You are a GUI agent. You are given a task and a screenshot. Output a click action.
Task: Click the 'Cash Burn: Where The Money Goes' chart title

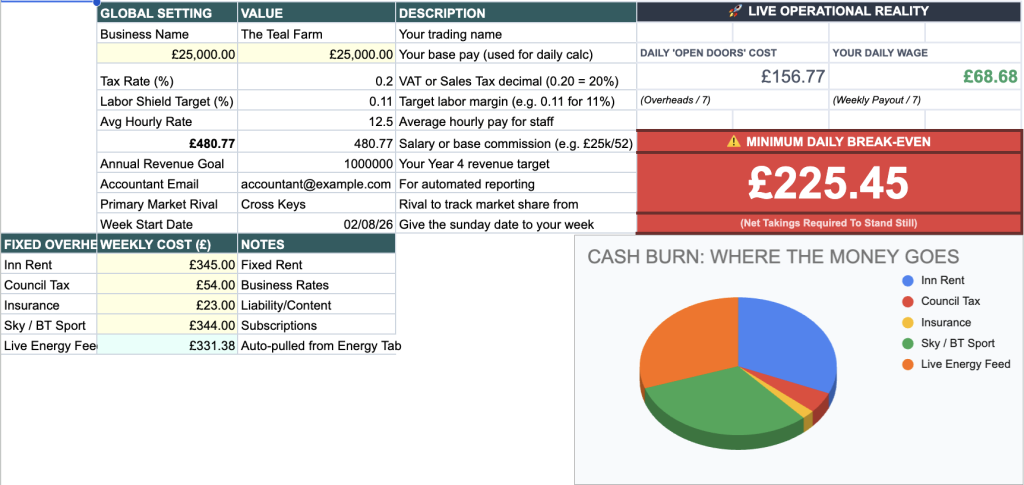tap(773, 257)
